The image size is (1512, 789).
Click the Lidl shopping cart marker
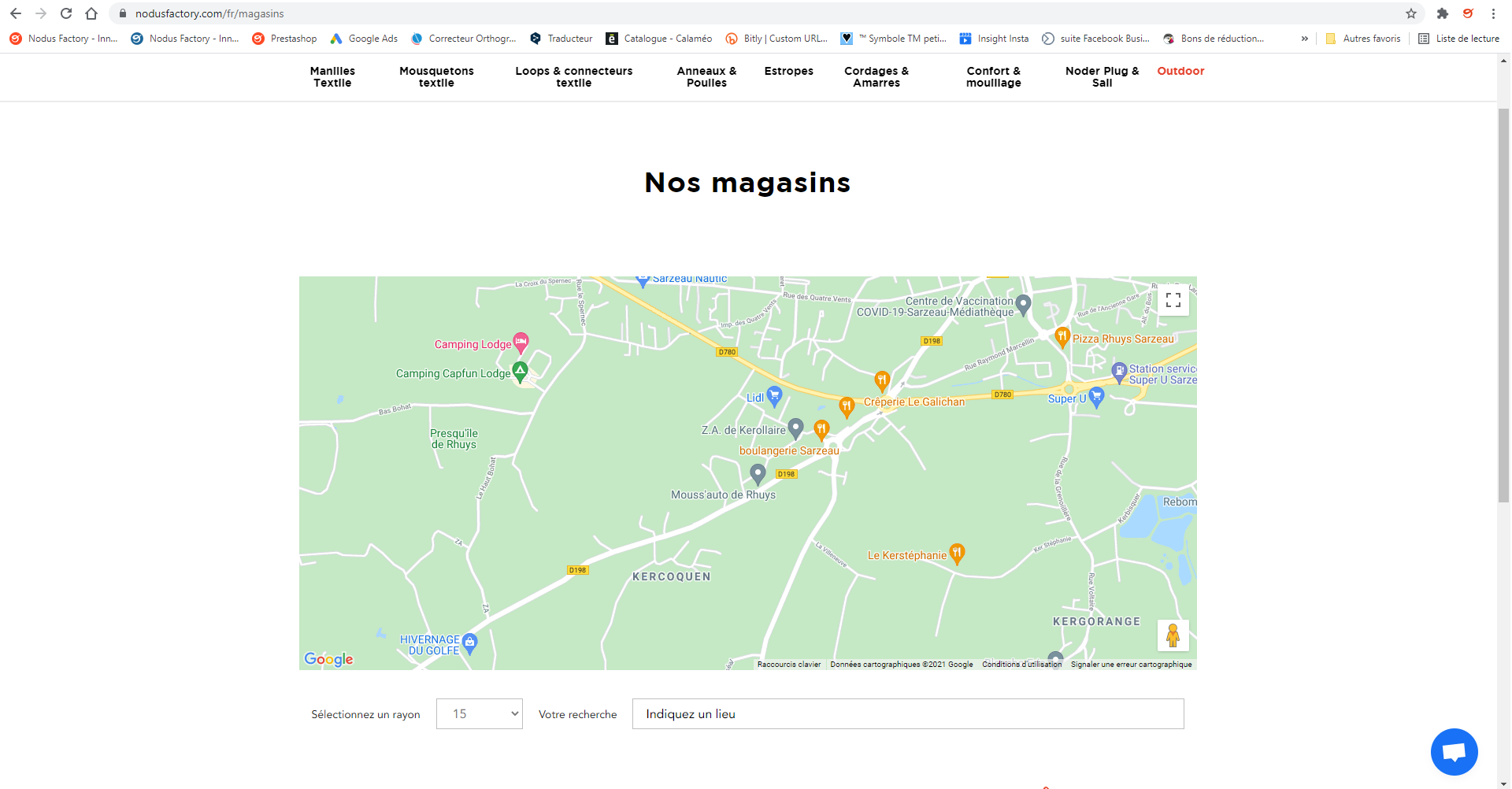[774, 396]
